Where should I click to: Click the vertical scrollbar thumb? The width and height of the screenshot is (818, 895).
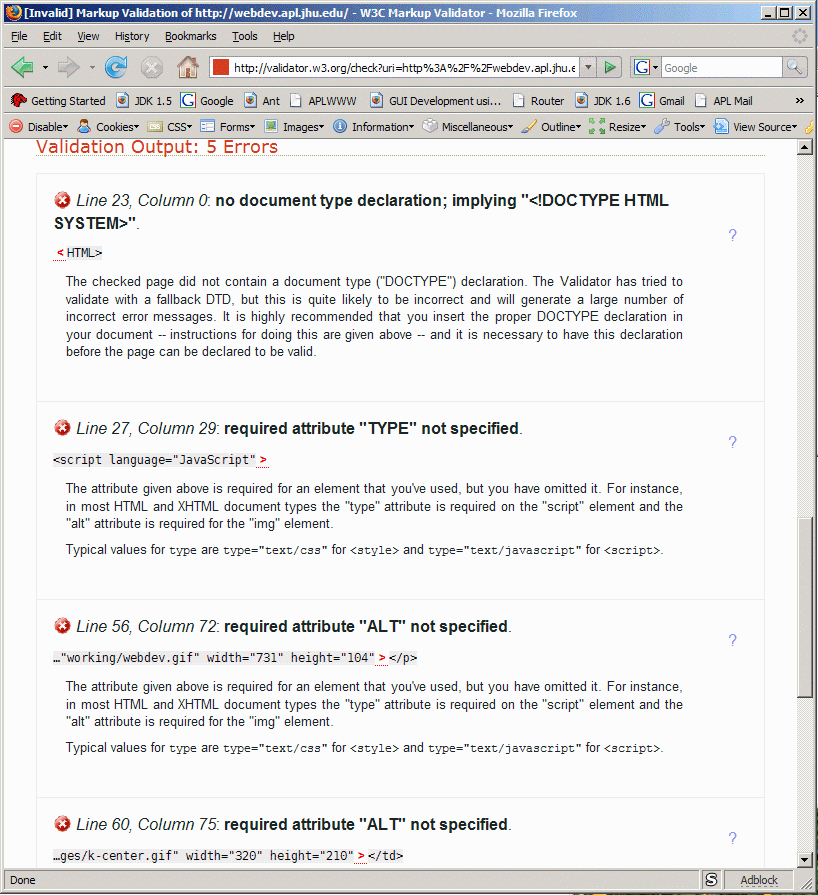tap(804, 607)
